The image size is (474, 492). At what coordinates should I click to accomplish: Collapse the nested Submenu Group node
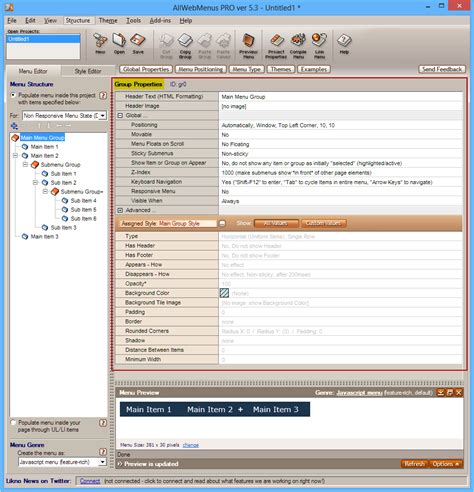(x=45, y=192)
